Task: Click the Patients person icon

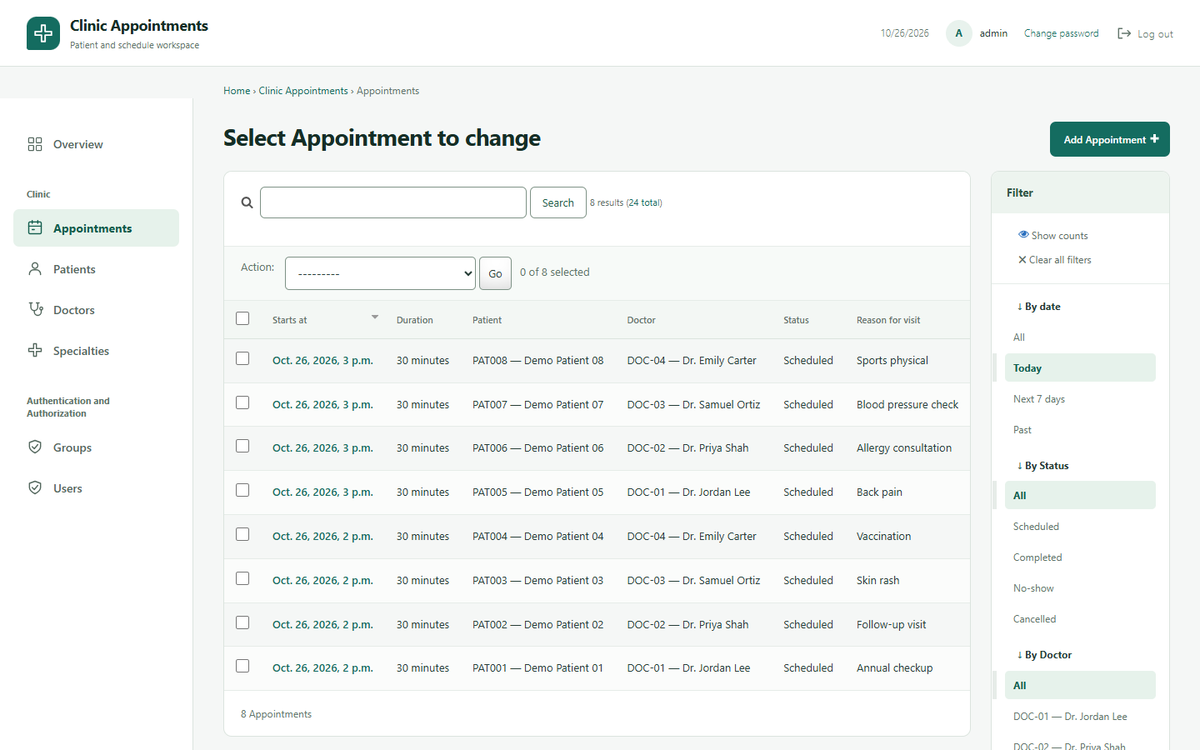Action: [x=35, y=269]
